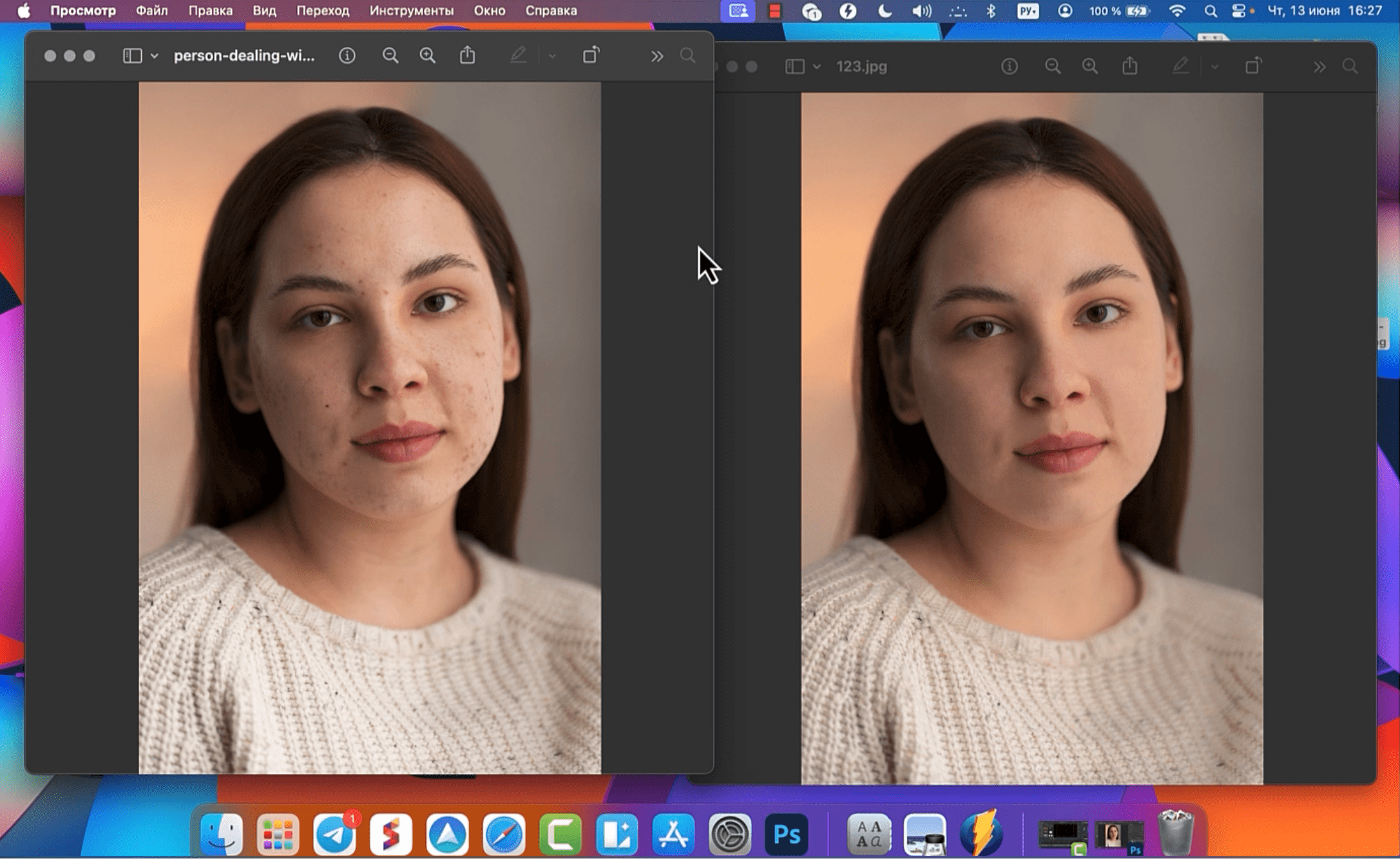This screenshot has width=1400, height=859.
Task: Open Font Book from the Dock
Action: point(869,834)
